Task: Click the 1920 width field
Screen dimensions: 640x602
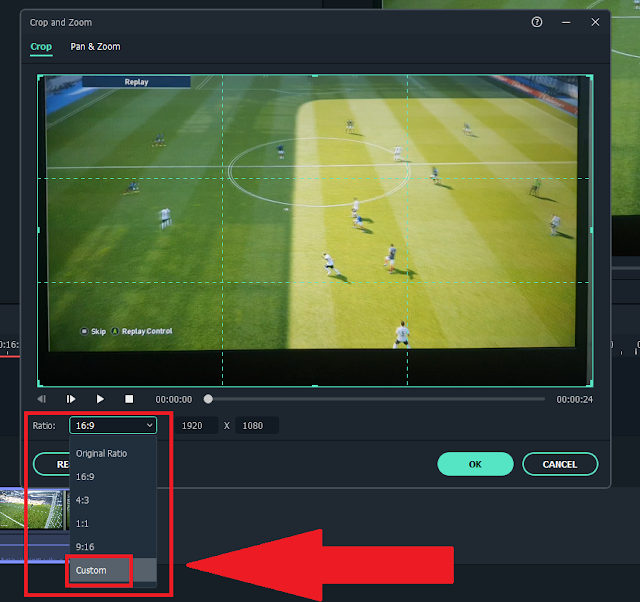Action: click(x=196, y=425)
